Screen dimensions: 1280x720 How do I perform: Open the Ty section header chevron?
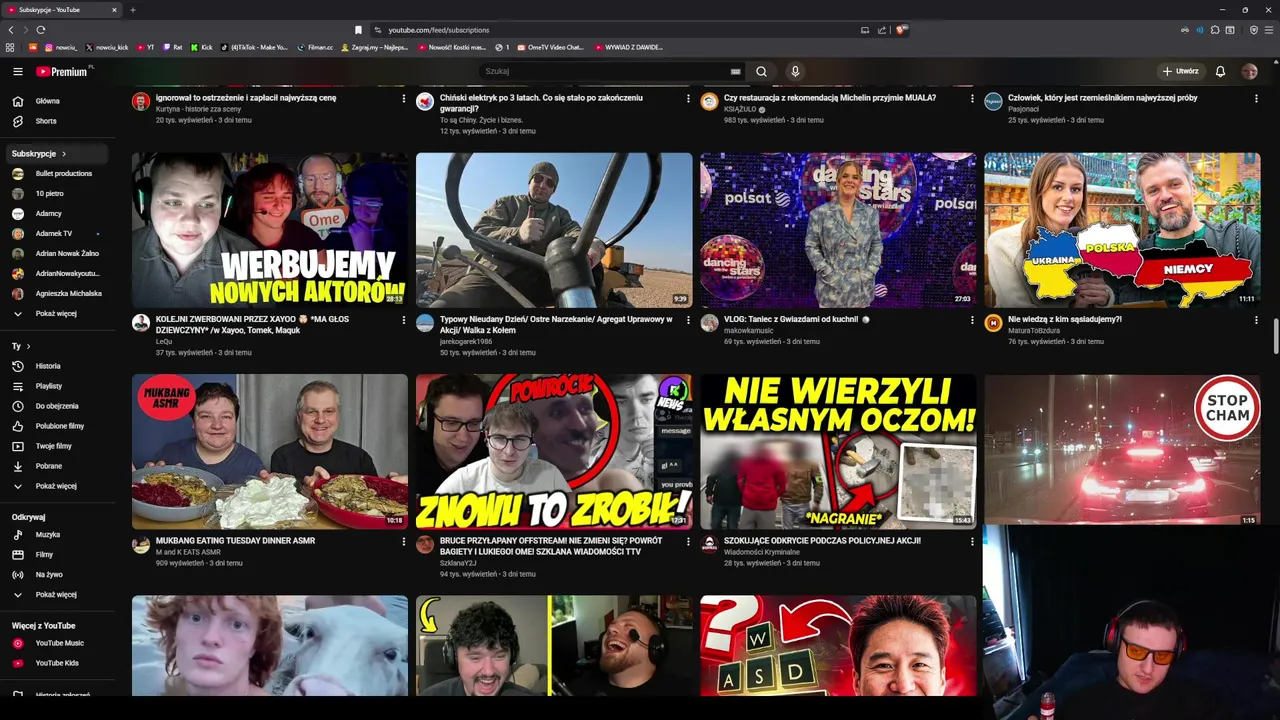coord(28,346)
